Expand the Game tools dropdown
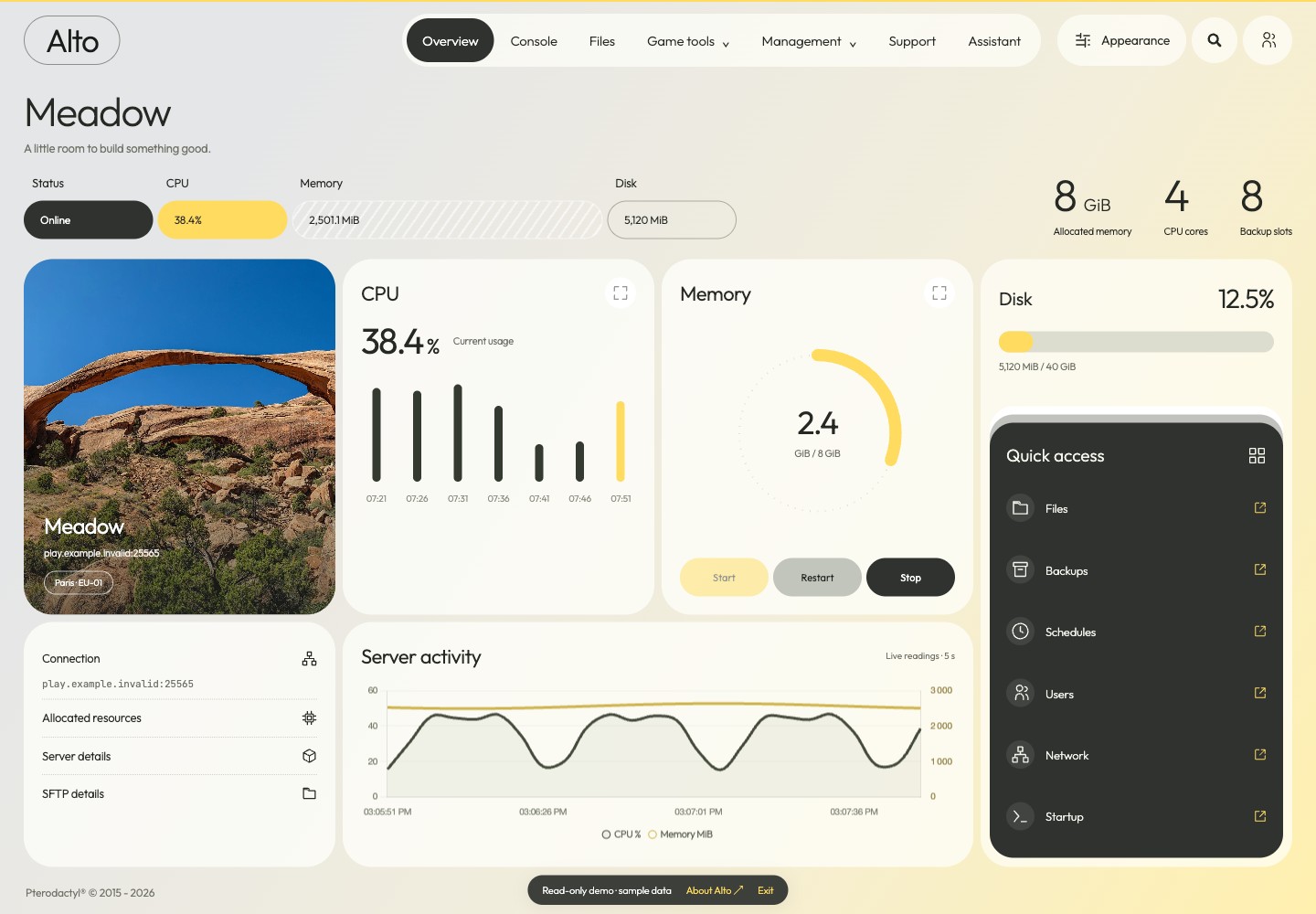1316x914 pixels. [x=688, y=41]
